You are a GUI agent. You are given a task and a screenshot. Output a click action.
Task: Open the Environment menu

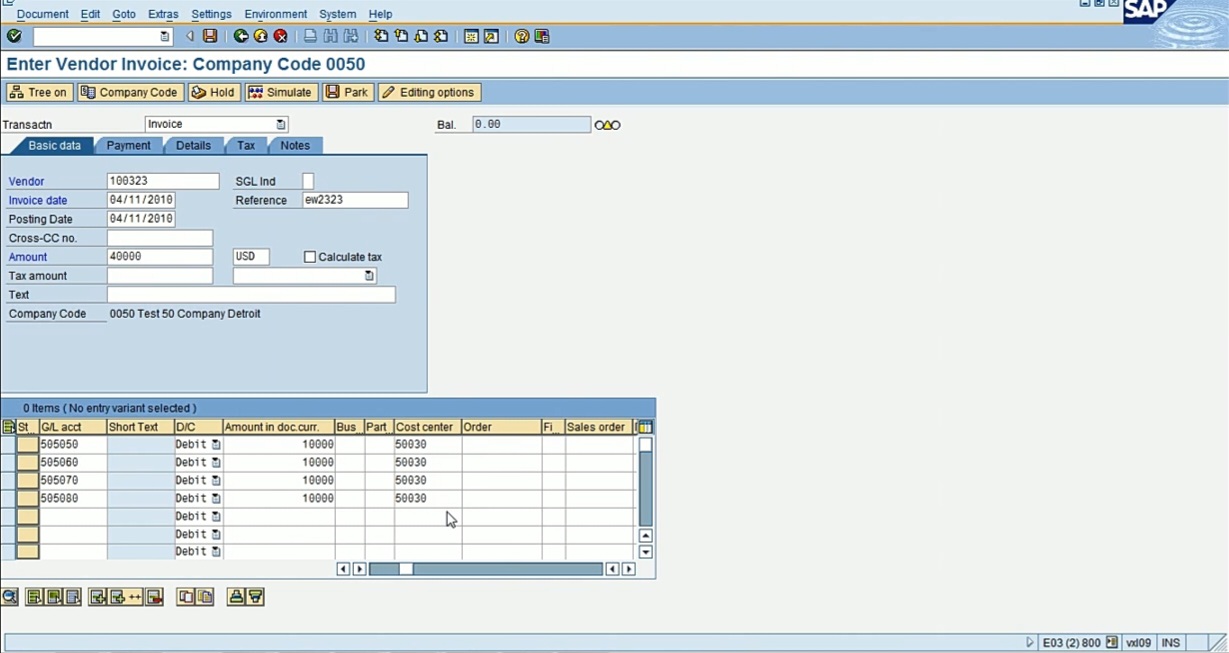coord(276,14)
